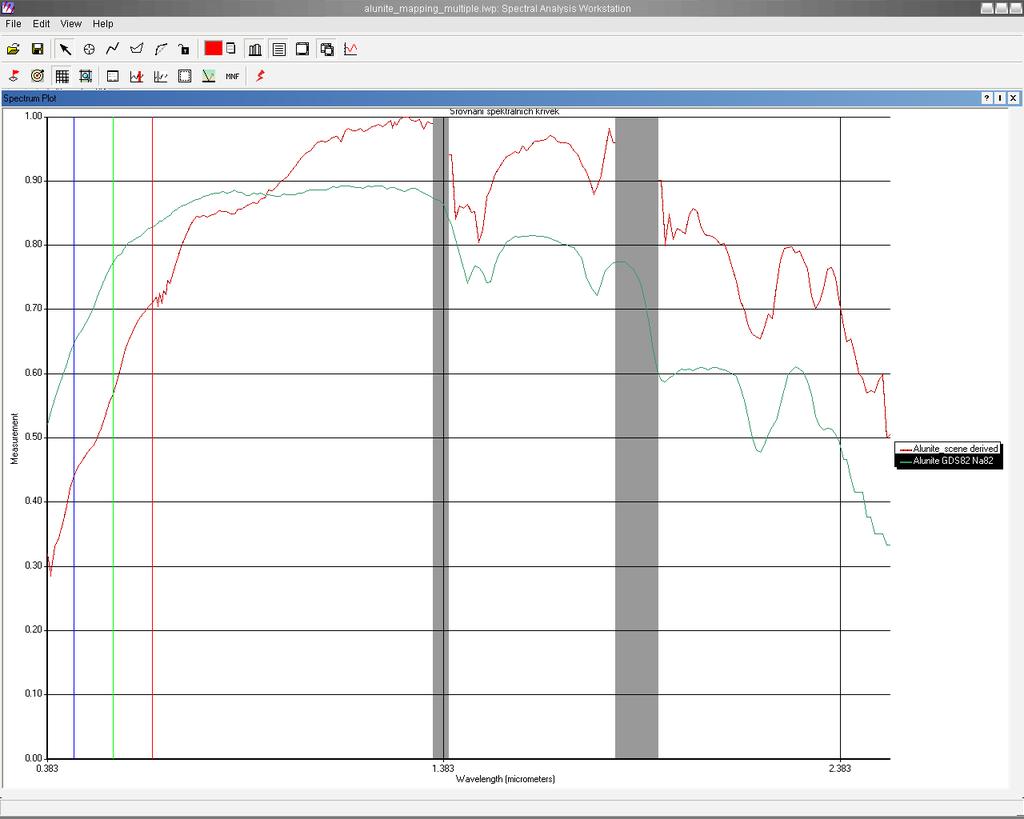Click the Spectrum Plot pin button
Image resolution: width=1024 pixels, height=819 pixels.
pos(1000,98)
